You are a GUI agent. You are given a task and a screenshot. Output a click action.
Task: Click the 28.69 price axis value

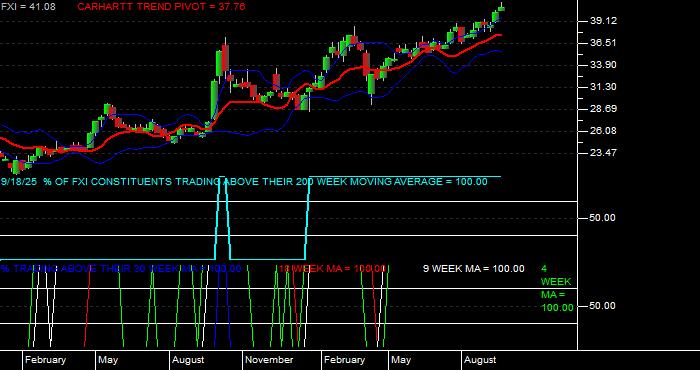tap(603, 108)
